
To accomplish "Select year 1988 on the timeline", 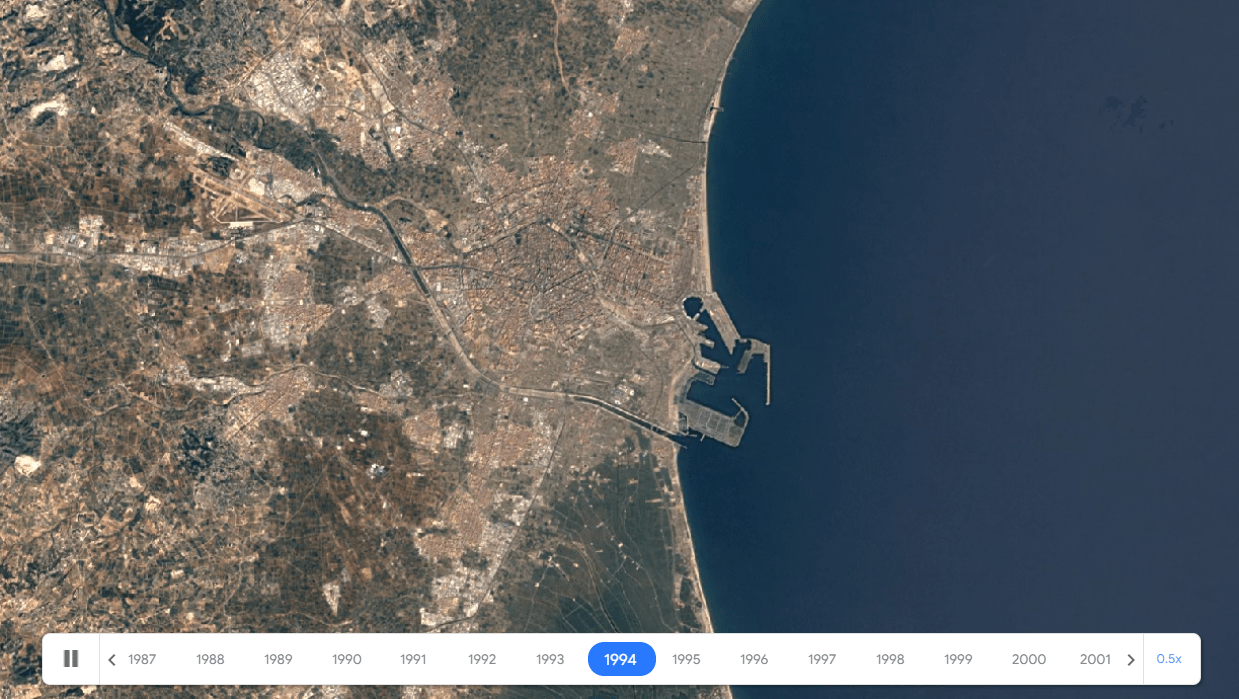I will tap(210, 660).
